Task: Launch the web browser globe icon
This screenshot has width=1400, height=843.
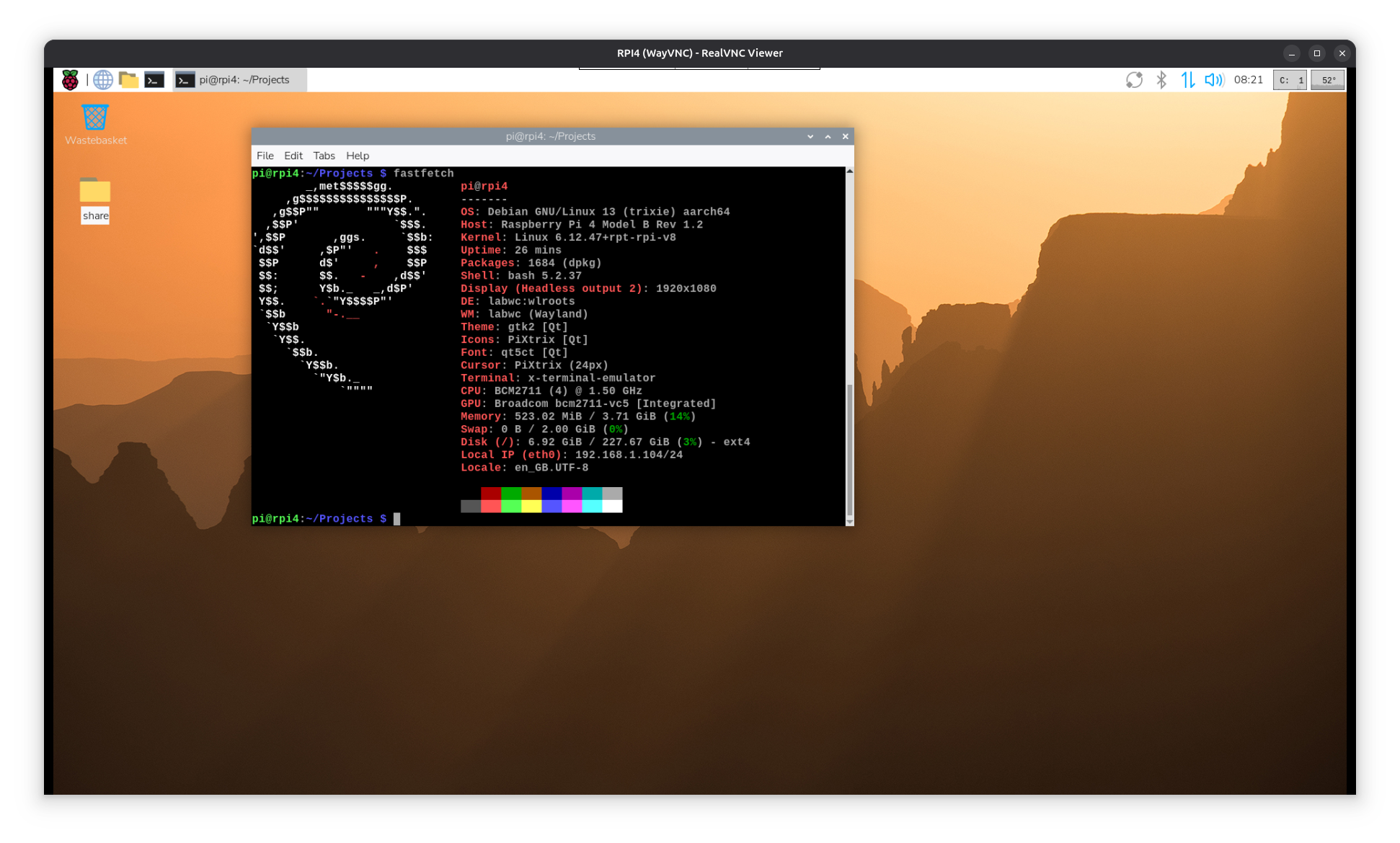Action: coord(103,80)
